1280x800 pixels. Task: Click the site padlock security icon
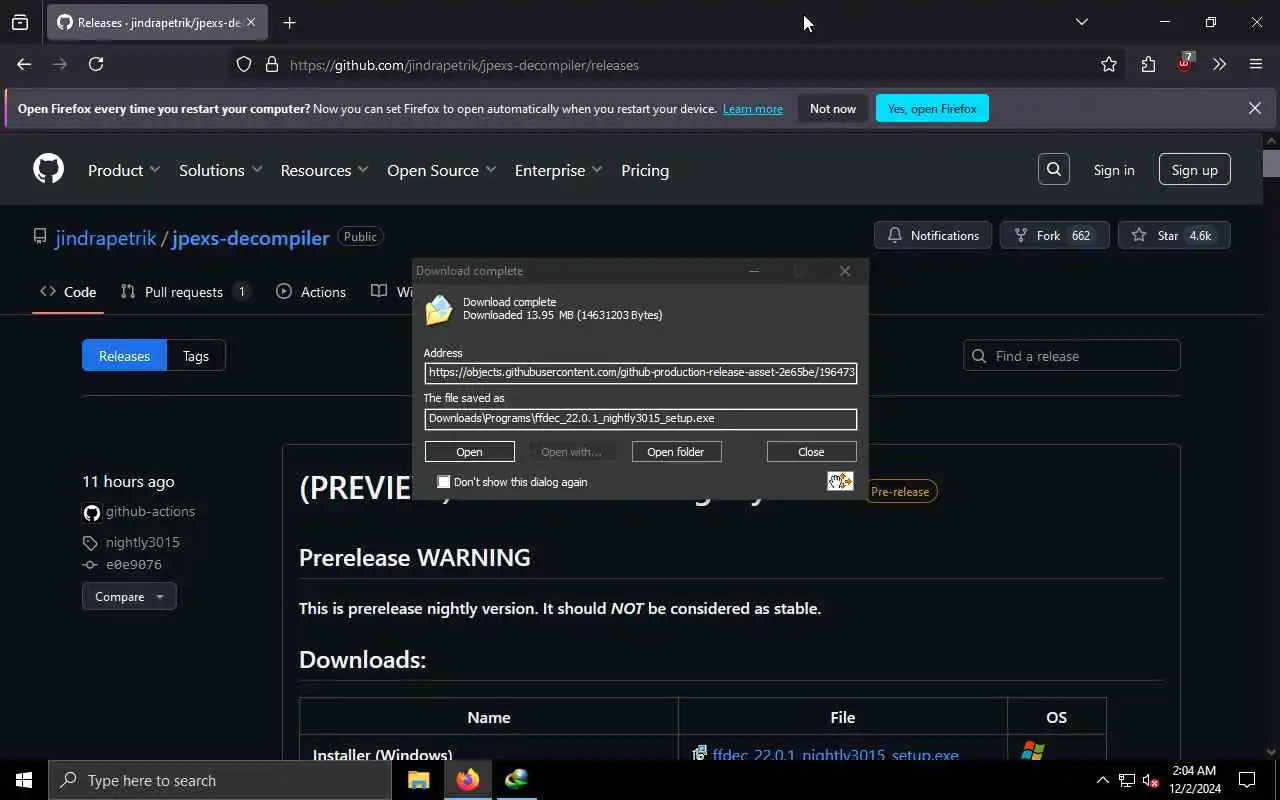pos(271,64)
